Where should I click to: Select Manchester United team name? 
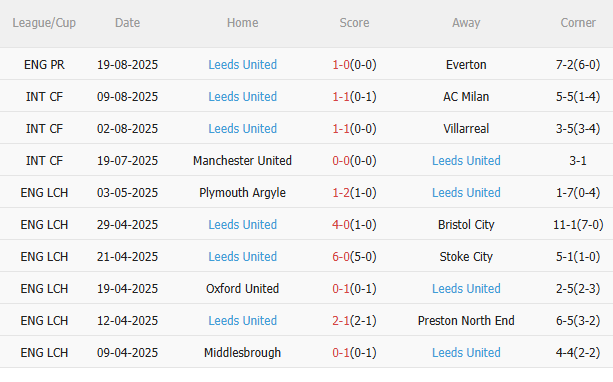click(242, 161)
